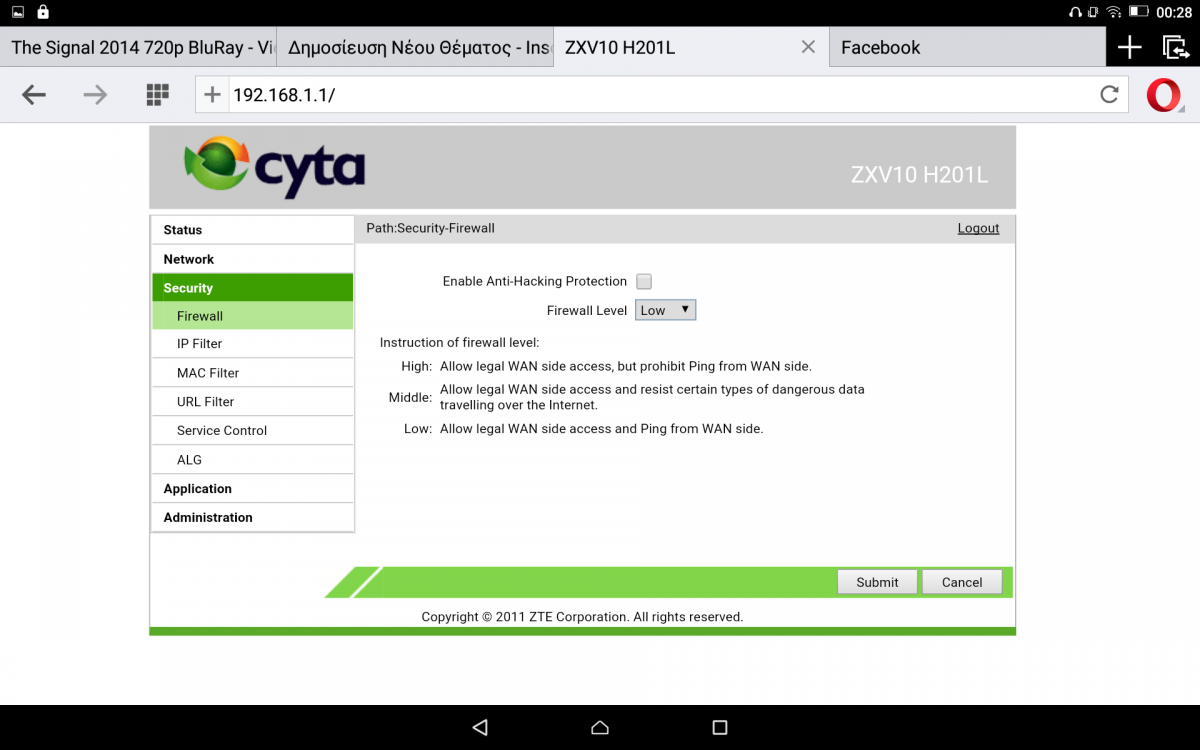Open the MAC Filter page
The width and height of the screenshot is (1200, 750).
[252, 373]
